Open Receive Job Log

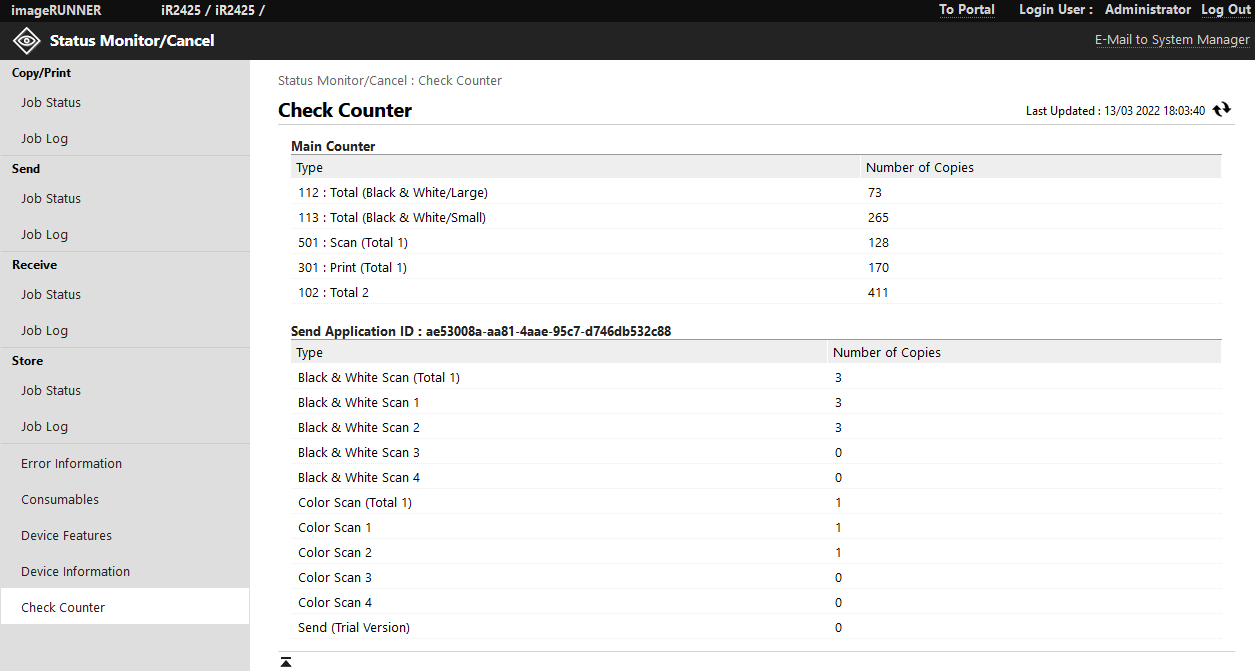pos(45,331)
